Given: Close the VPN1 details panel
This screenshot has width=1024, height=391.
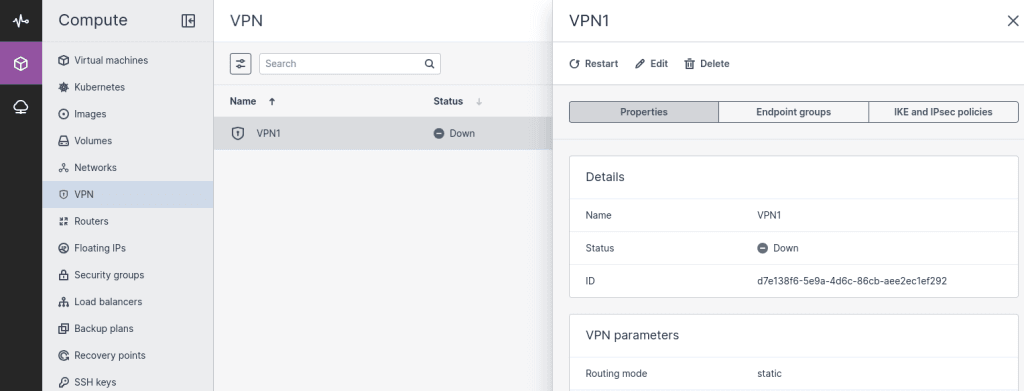Looking at the screenshot, I should (x=1013, y=21).
